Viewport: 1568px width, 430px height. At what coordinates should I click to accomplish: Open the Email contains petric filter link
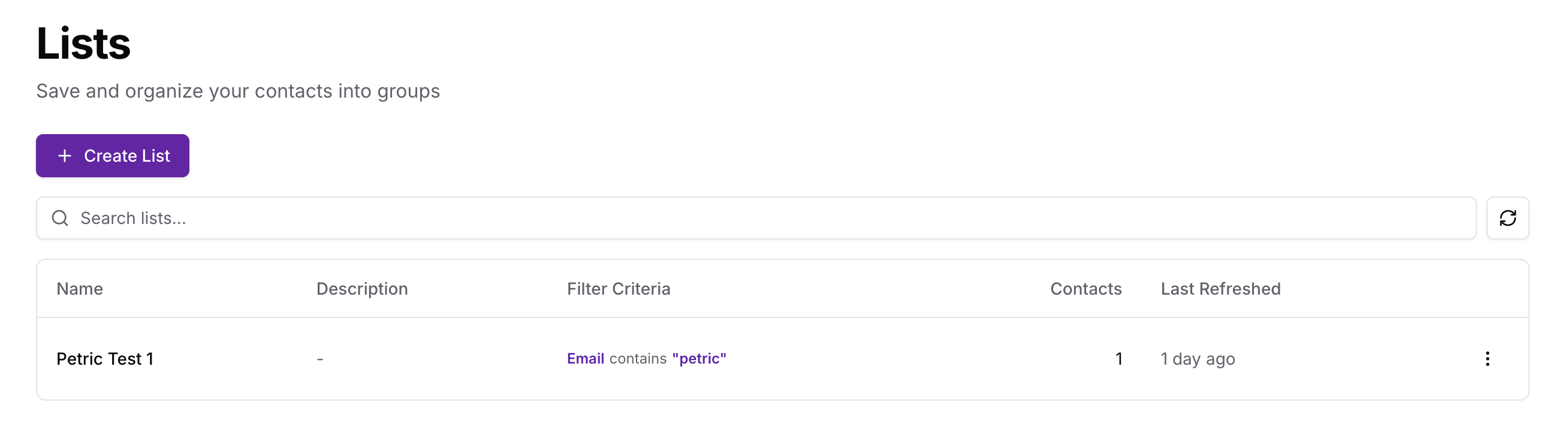[x=646, y=358]
